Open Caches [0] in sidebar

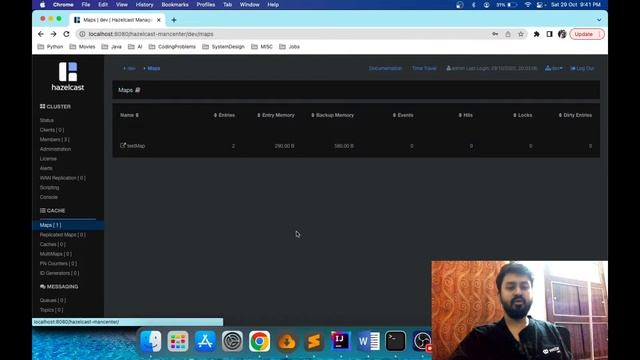(53, 244)
